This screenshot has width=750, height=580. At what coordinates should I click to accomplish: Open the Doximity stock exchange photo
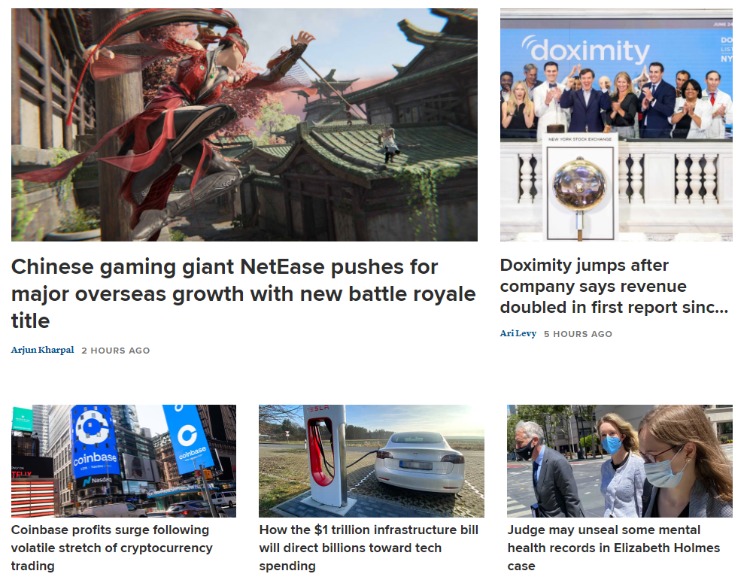[x=616, y=124]
